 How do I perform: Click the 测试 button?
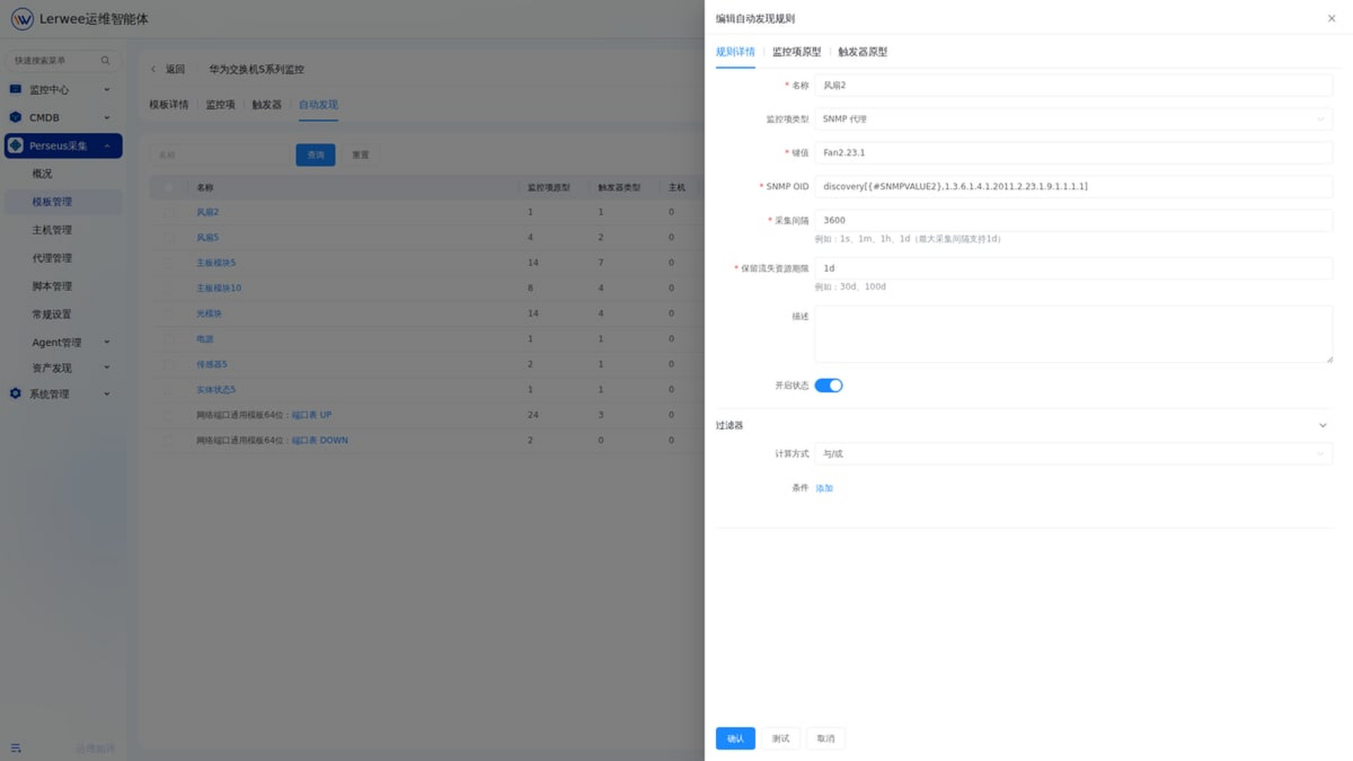[x=780, y=739]
